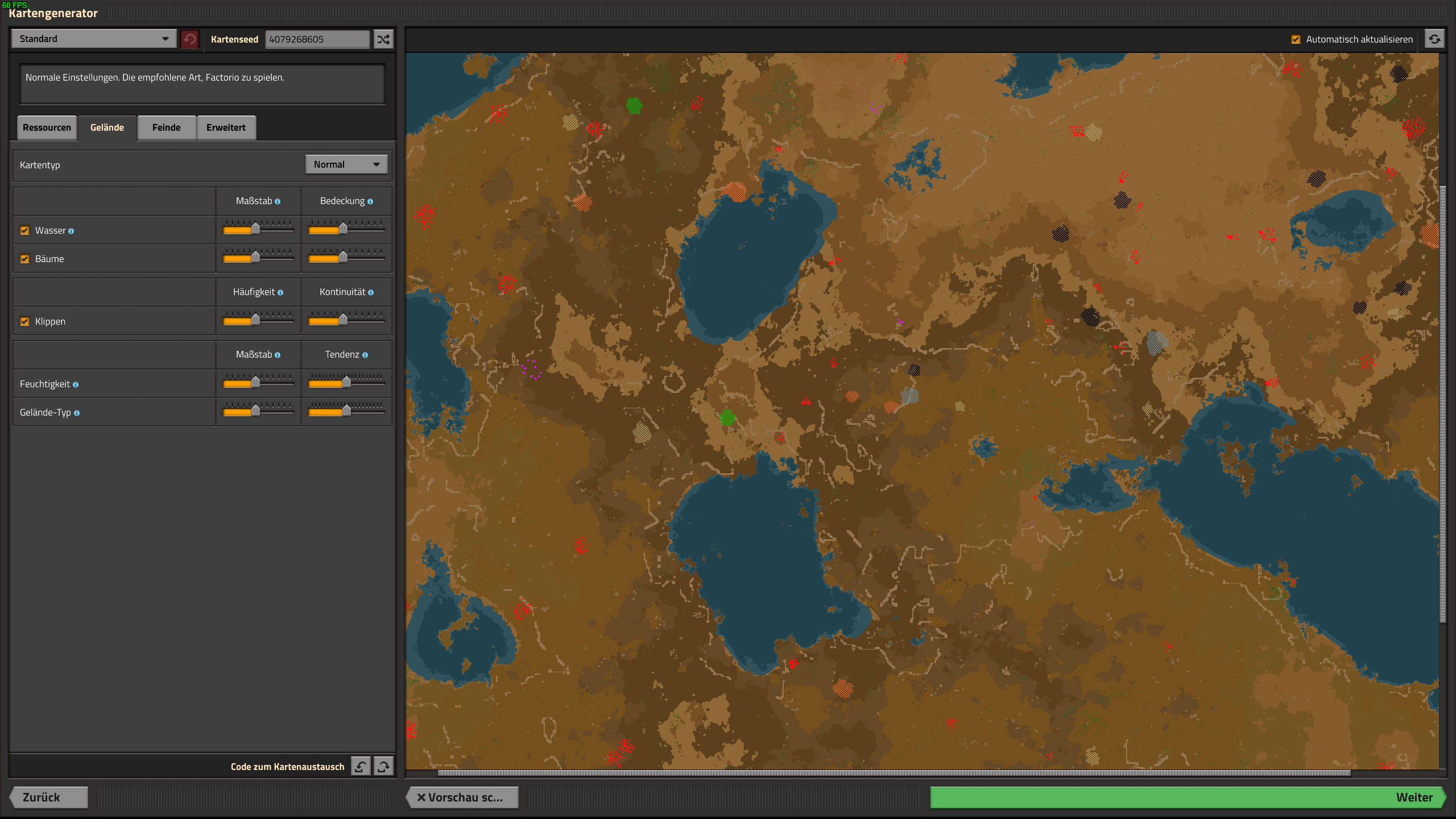Switch to the Ressourcen tab

[x=47, y=127]
